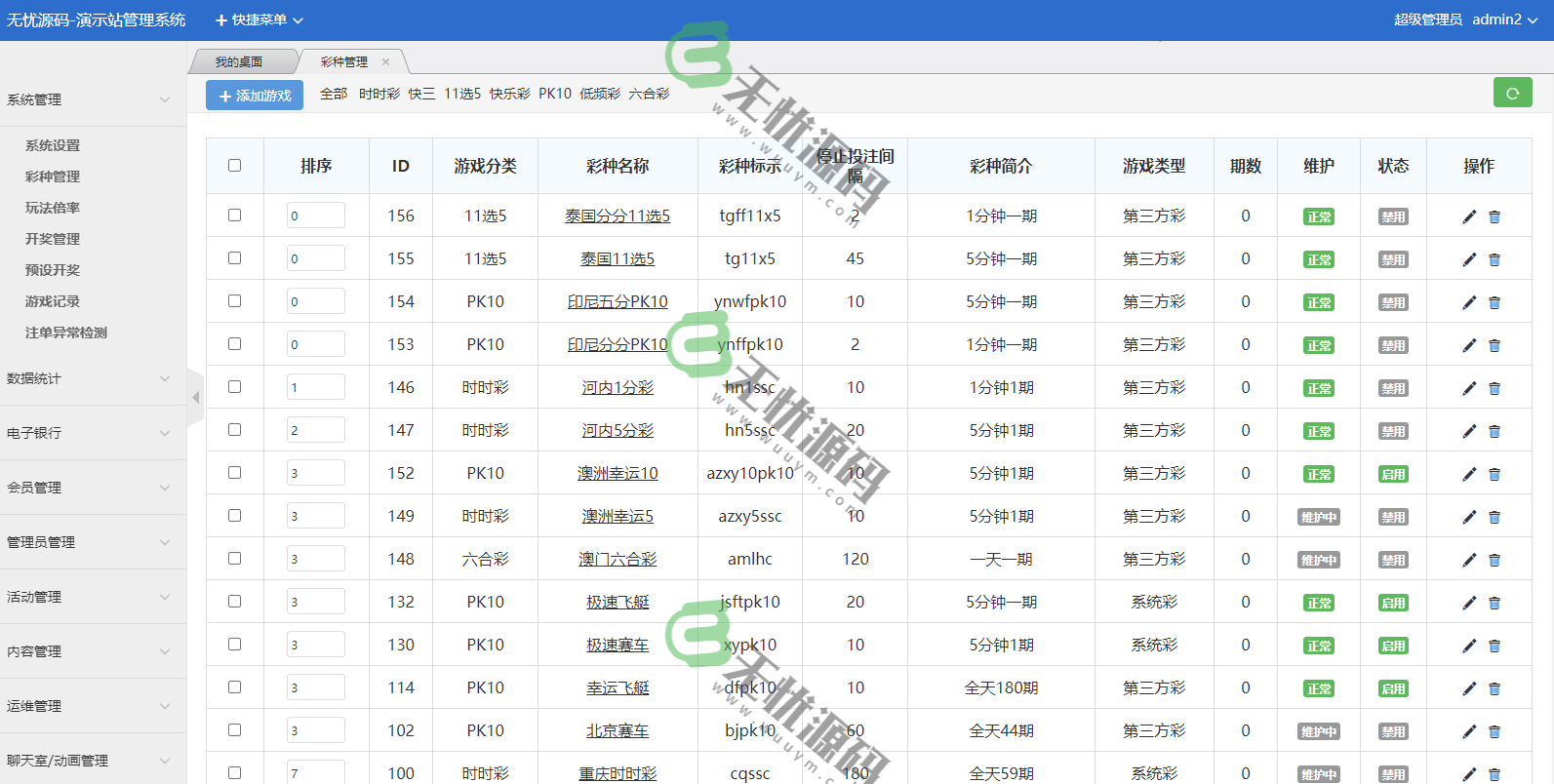Filter games by PK10 category
Screen dimensions: 1554x784
pos(555,94)
